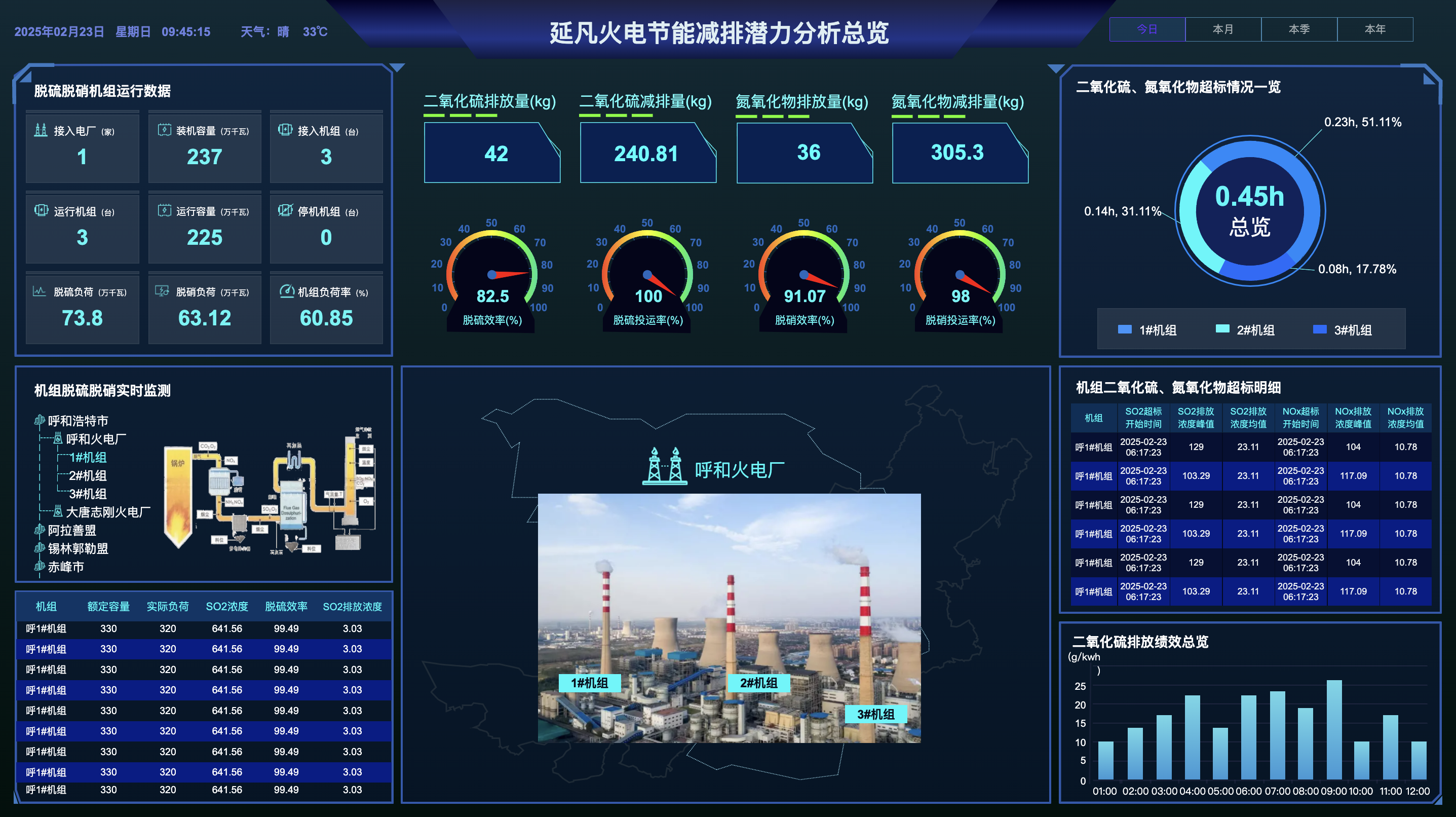1456x817 pixels.
Task: Click the 脱硝负荷 chart icon
Action: pos(162,291)
